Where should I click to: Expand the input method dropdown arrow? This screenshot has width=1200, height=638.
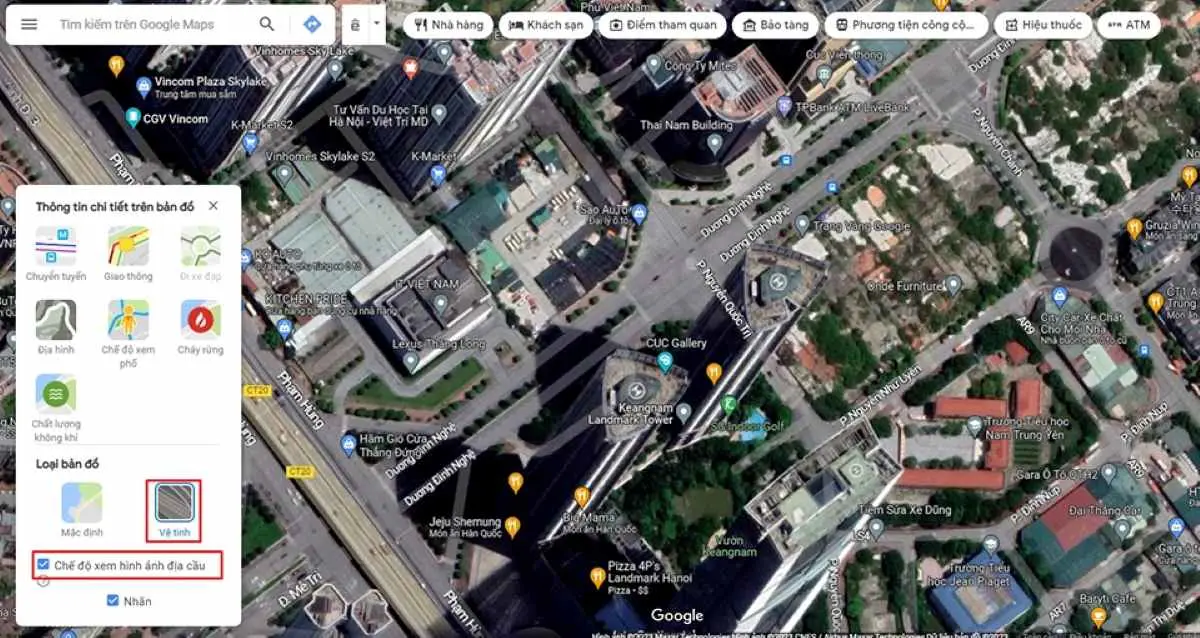[x=376, y=21]
